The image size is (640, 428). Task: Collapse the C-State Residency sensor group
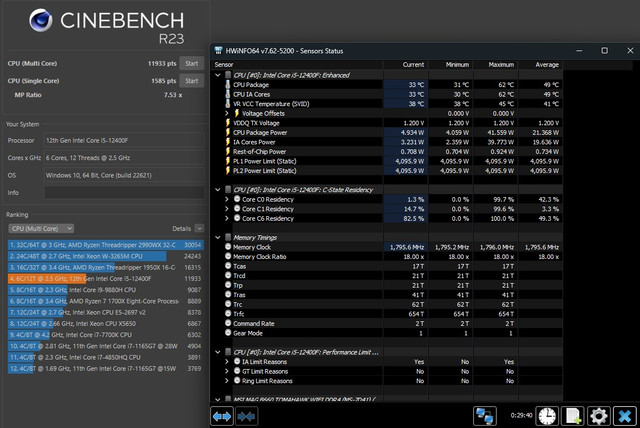[218, 190]
